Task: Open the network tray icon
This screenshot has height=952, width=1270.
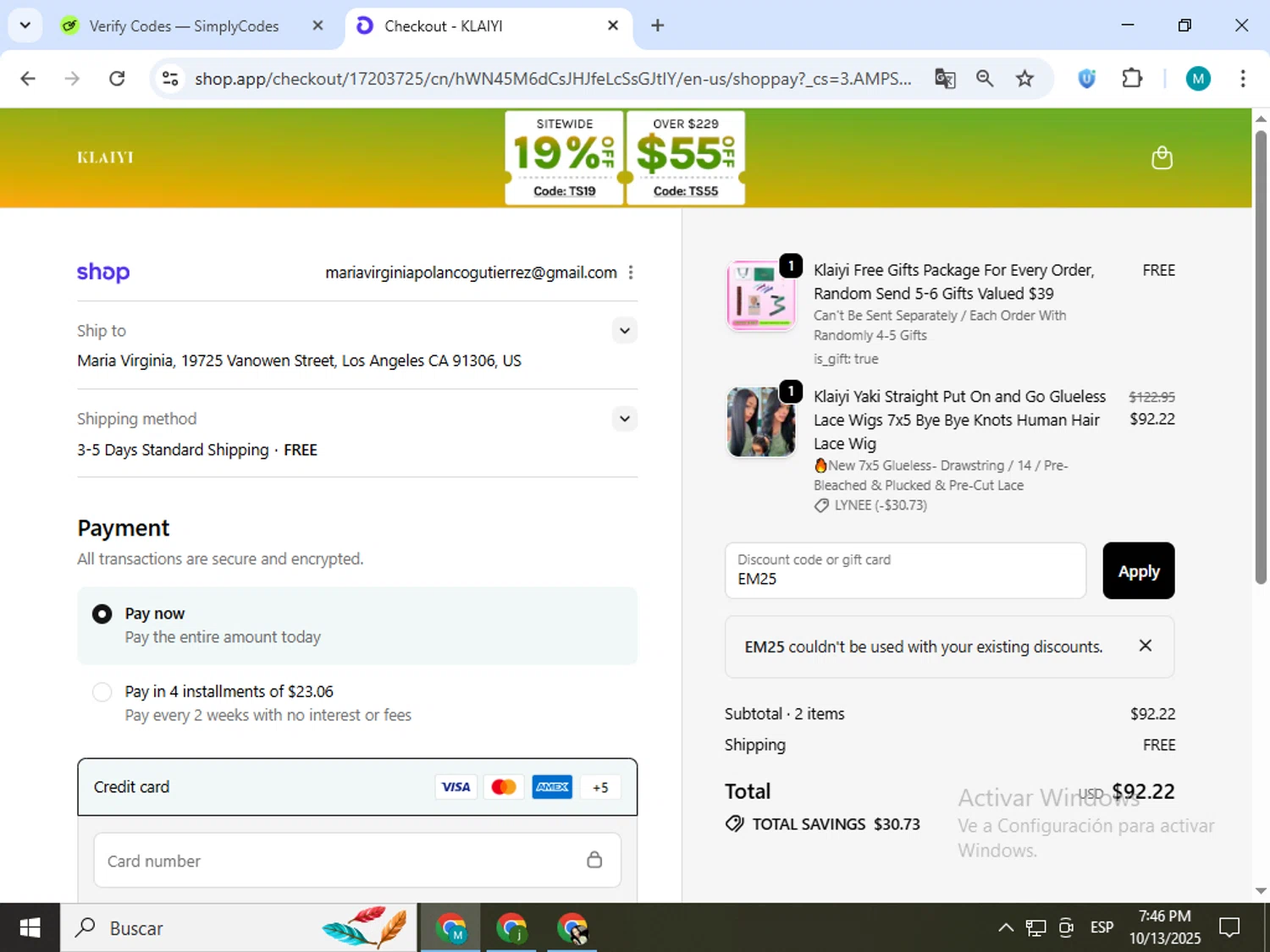Action: (x=1035, y=927)
